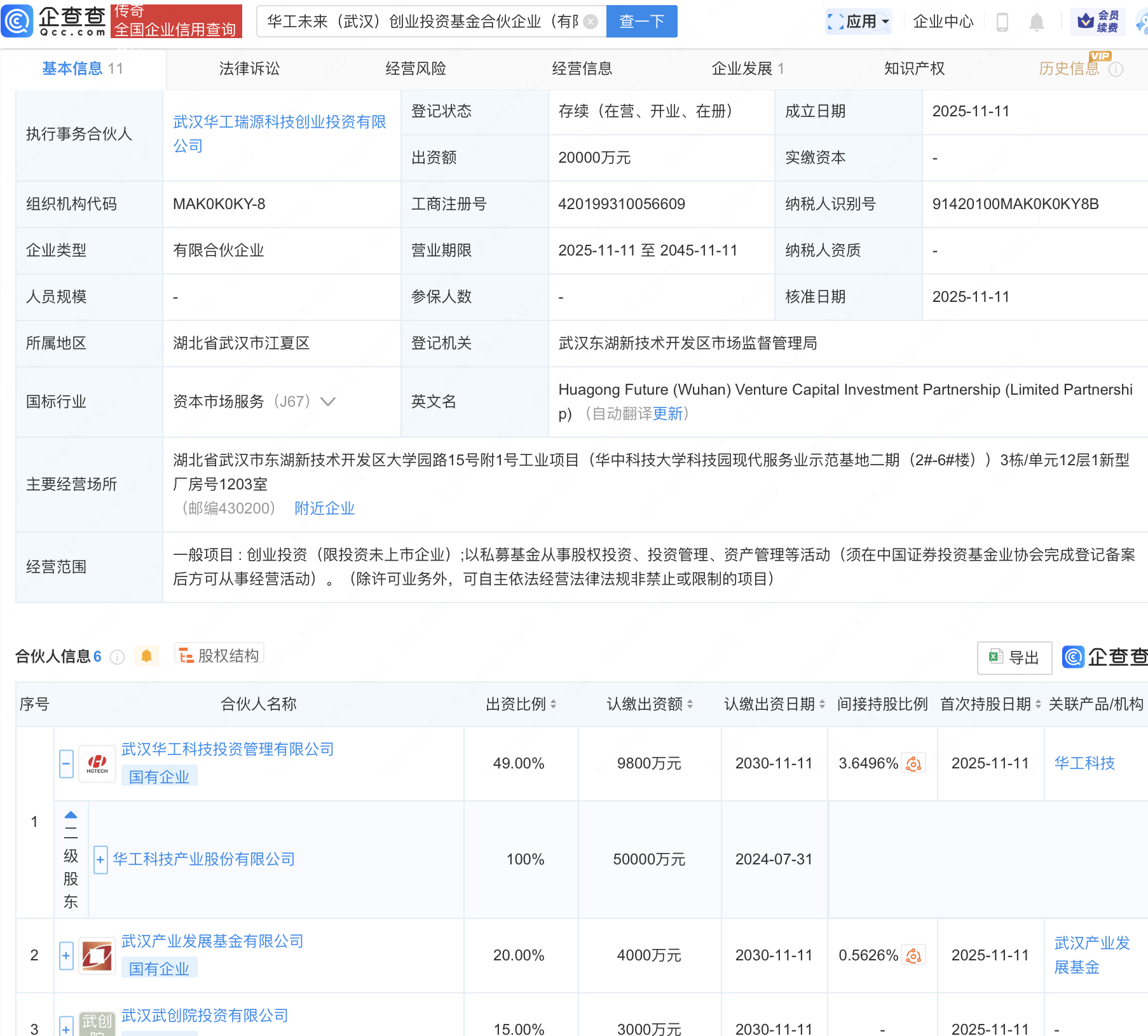
Task: Toggle sort on the 出资比例 column
Action: [552, 704]
